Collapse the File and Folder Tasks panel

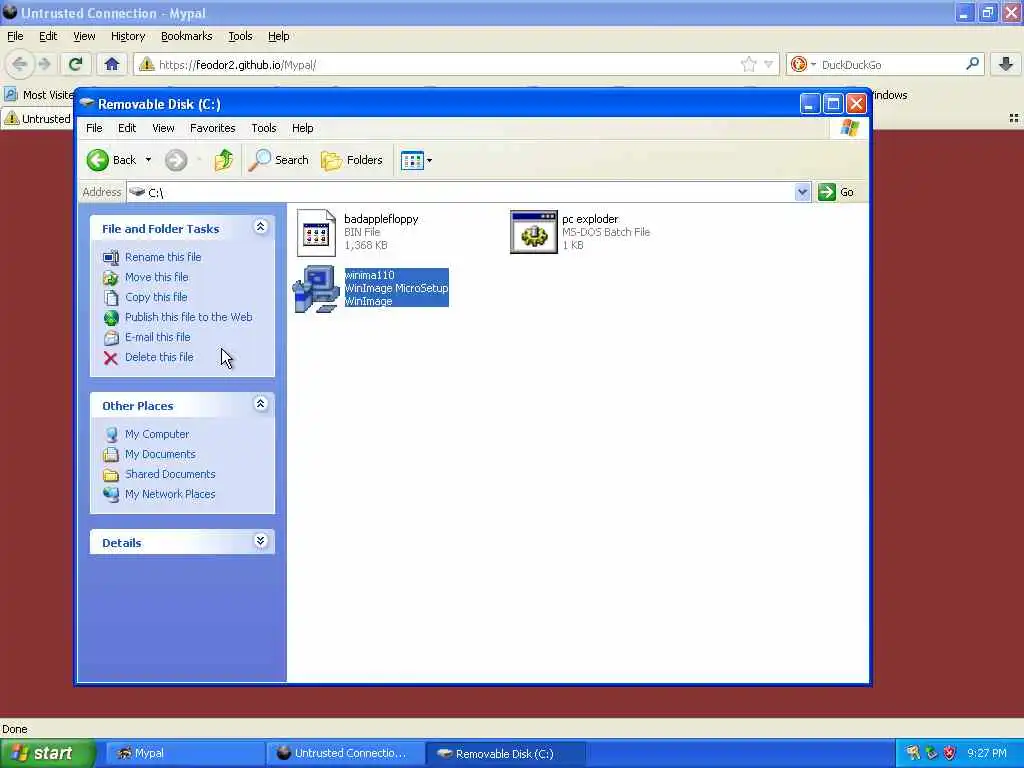coord(261,227)
